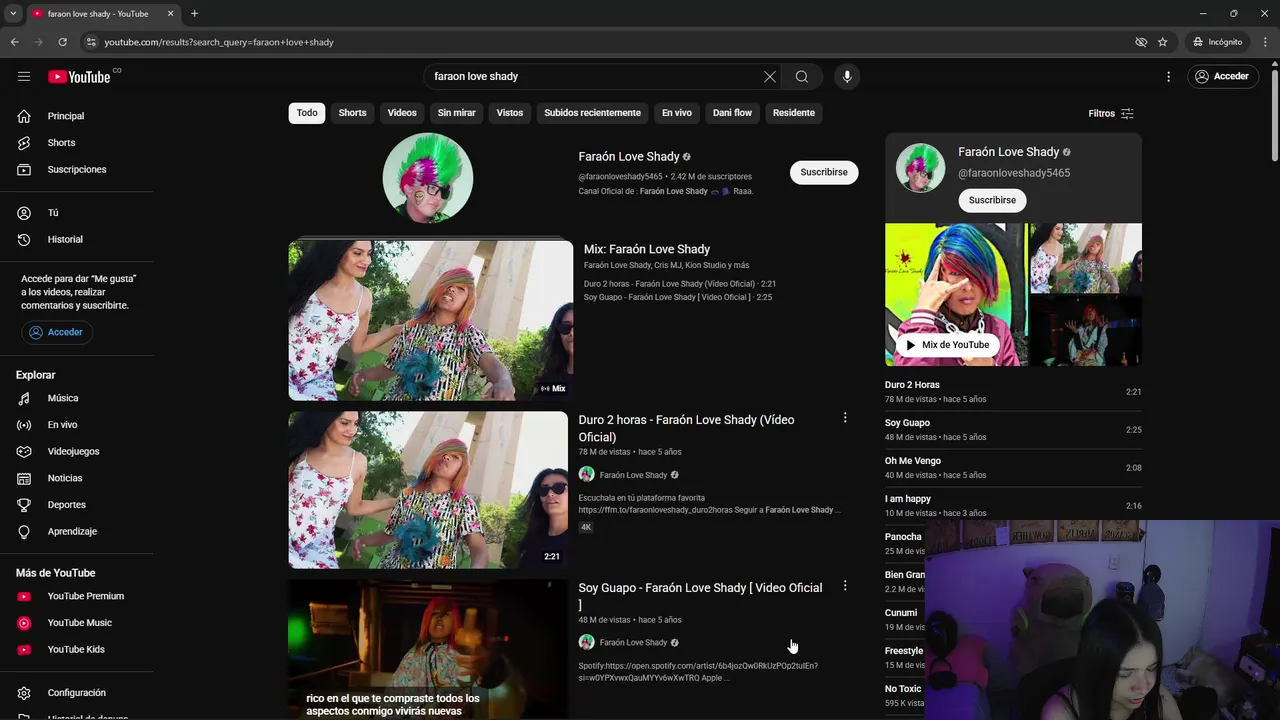1280x720 pixels.
Task: Start voice search with microphone
Action: pyautogui.click(x=847, y=77)
